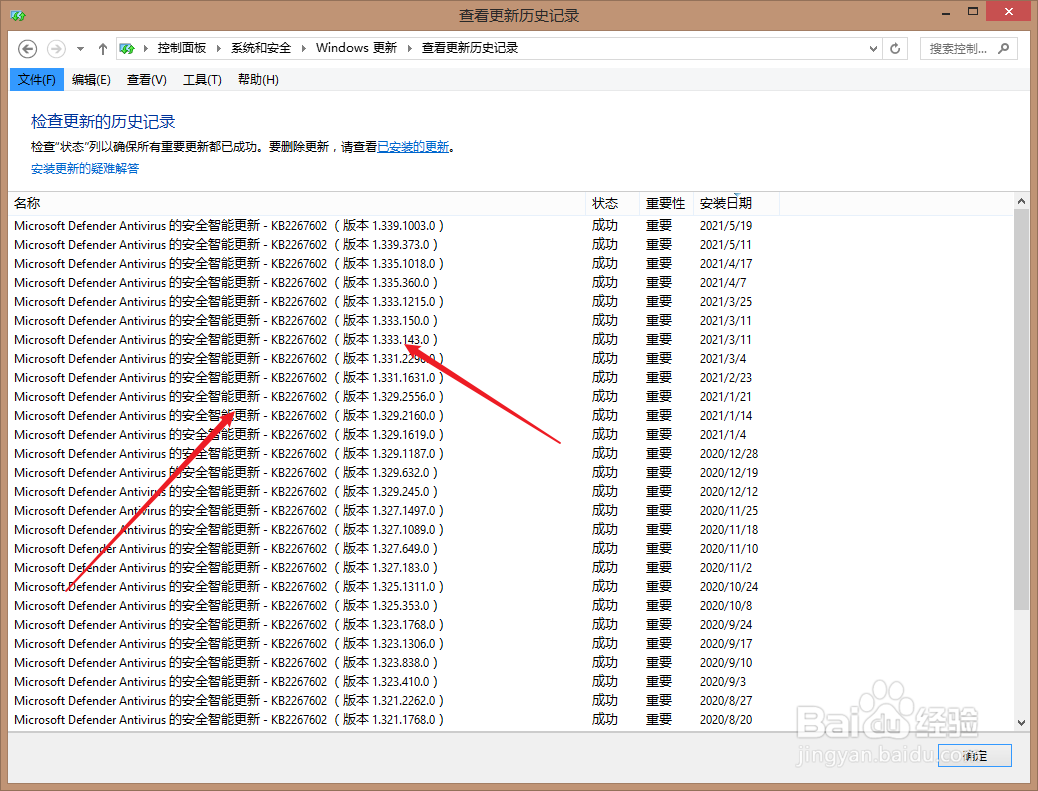Open the 编辑(E) menu

pos(91,80)
